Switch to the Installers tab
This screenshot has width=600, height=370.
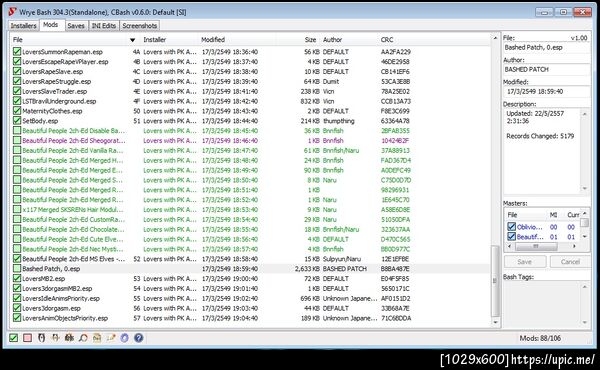coord(23,26)
